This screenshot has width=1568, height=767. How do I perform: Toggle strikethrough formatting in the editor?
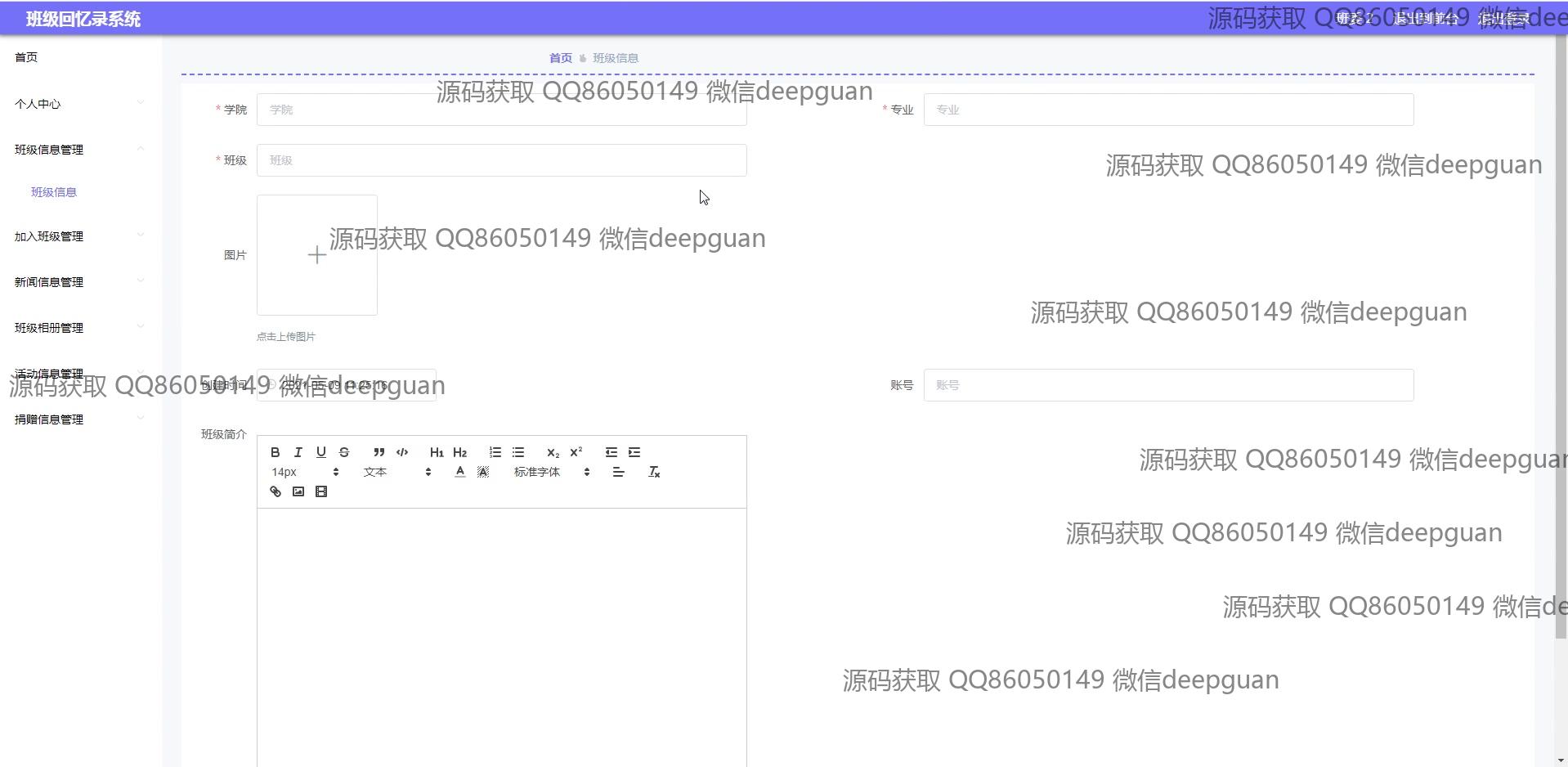(344, 452)
